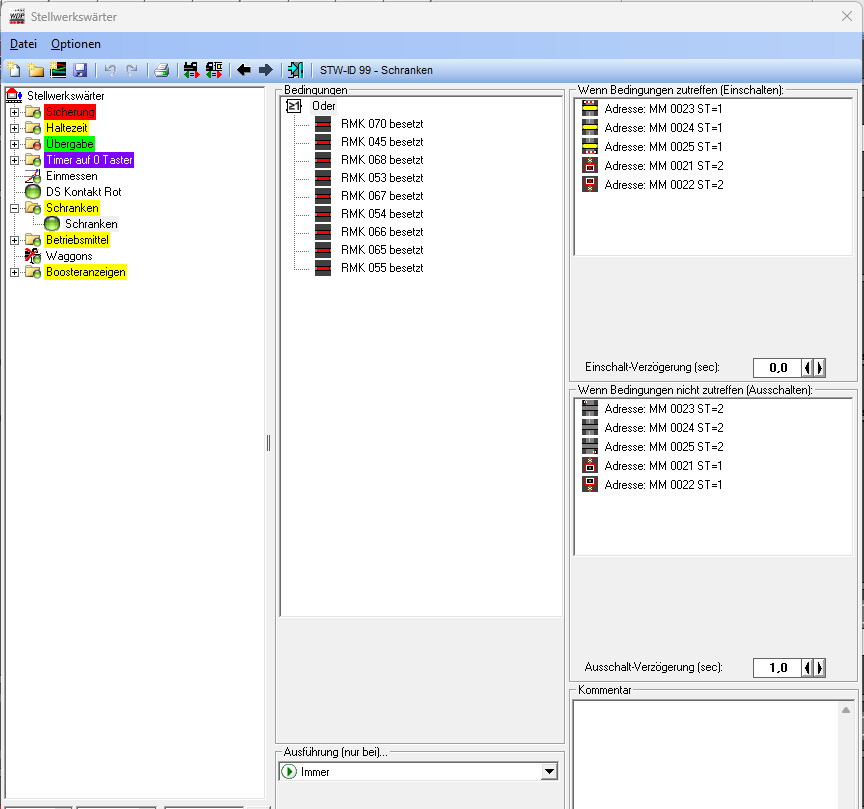
Task: Click the Ausschalt-Verzögerung seconds input field
Action: pyautogui.click(x=777, y=668)
